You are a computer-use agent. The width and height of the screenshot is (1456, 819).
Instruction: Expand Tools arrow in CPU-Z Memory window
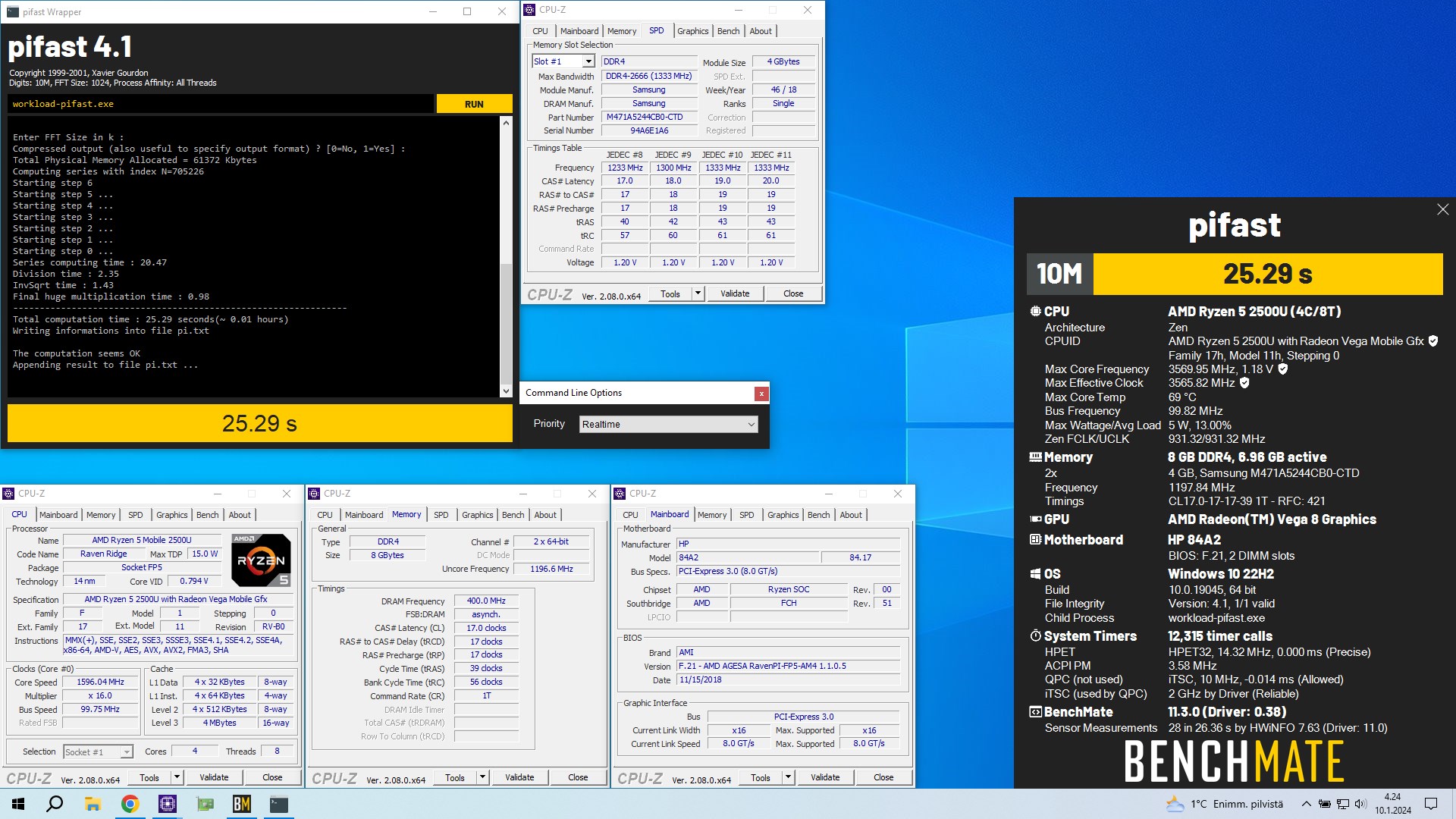482,777
